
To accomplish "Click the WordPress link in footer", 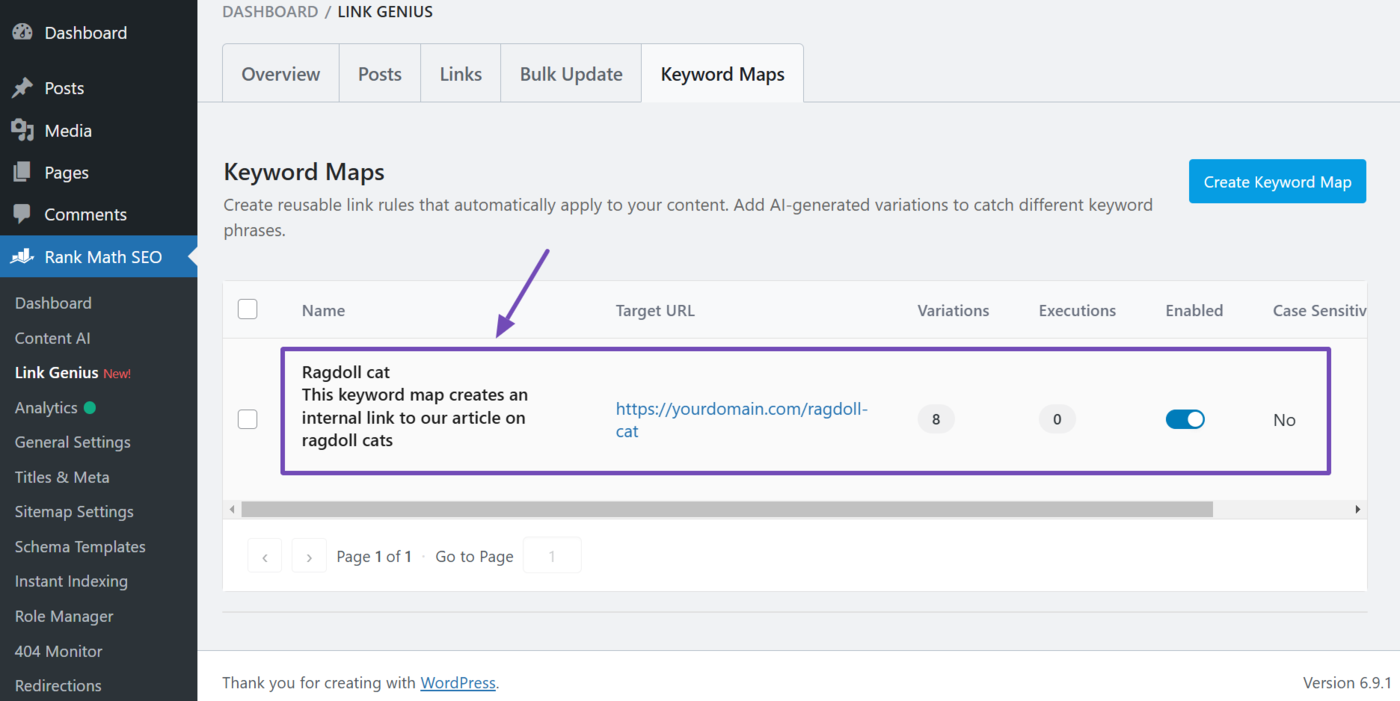I will [x=458, y=683].
